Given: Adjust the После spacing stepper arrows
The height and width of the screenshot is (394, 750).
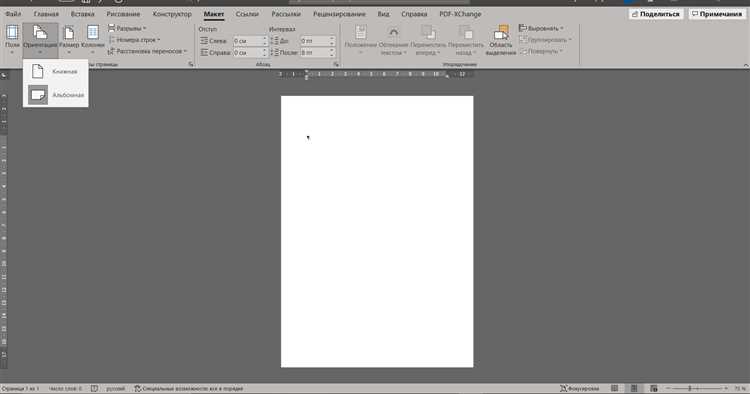Looking at the screenshot, I should click(332, 53).
